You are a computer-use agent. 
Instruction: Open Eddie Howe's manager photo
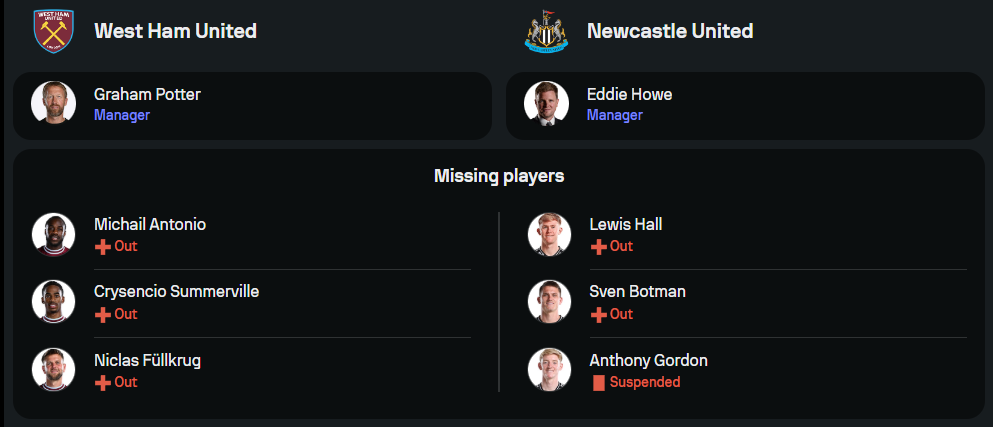pyautogui.click(x=546, y=103)
